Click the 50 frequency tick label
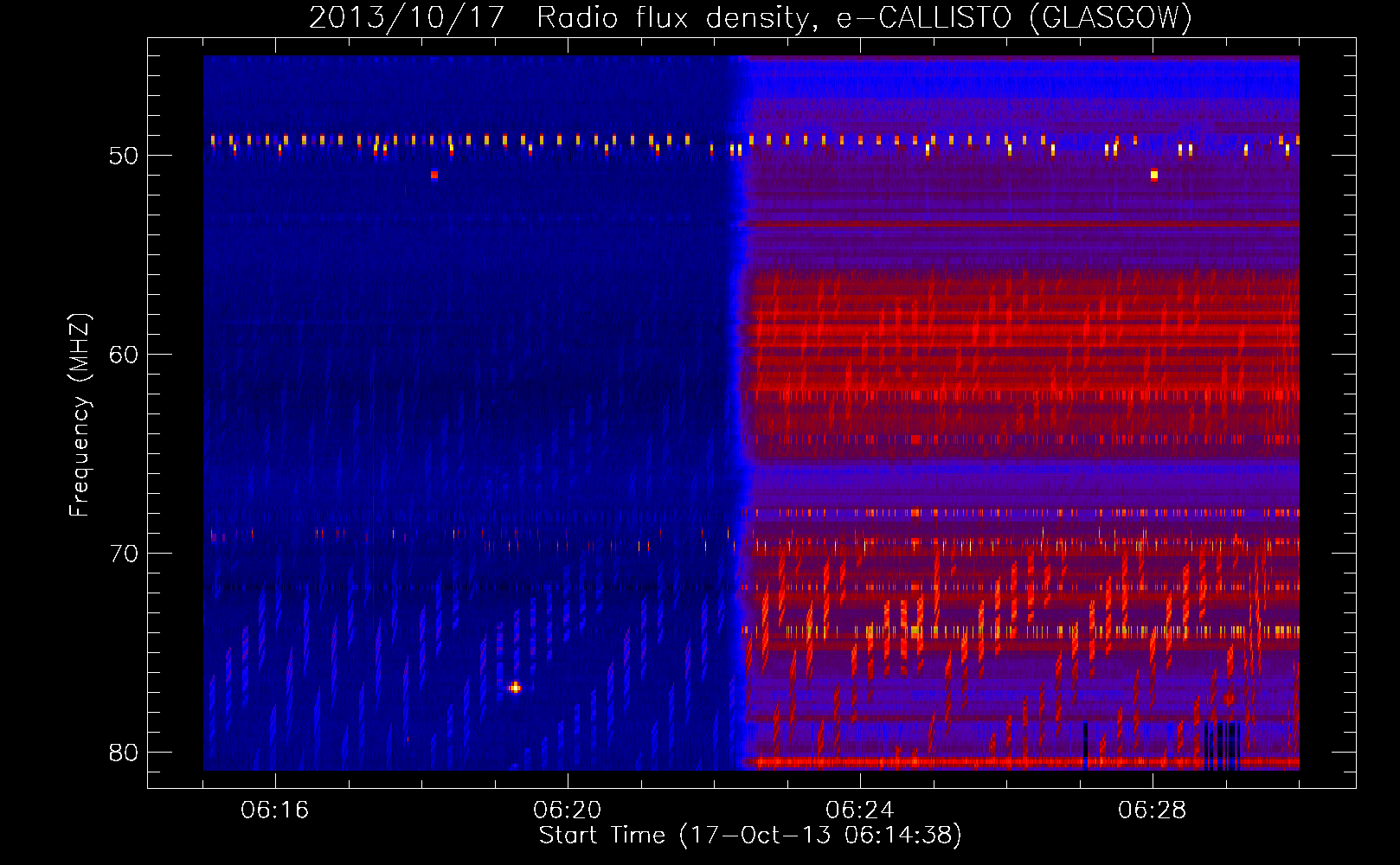The image size is (1400, 865). pos(124,156)
